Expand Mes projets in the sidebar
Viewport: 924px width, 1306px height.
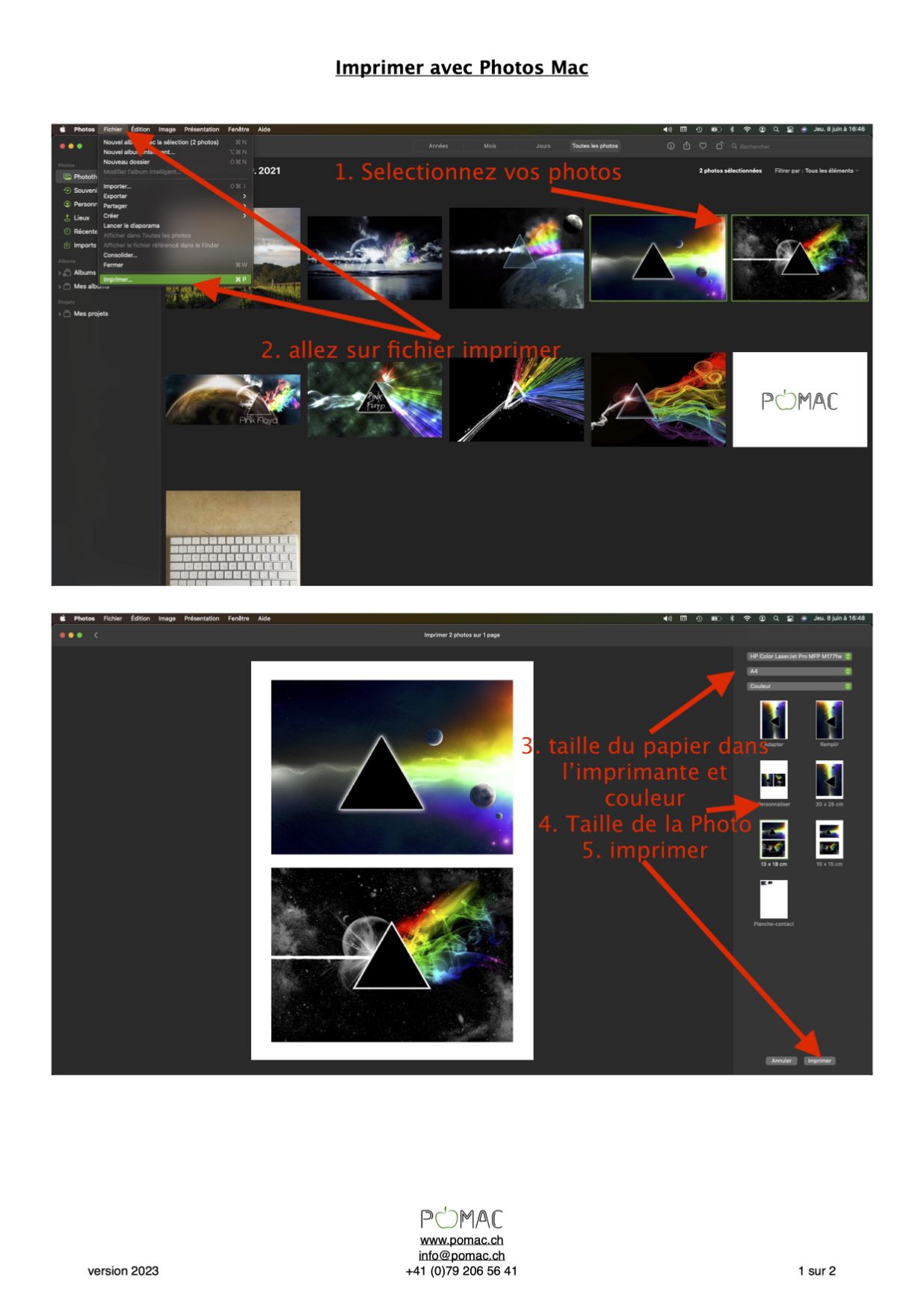pyautogui.click(x=60, y=314)
